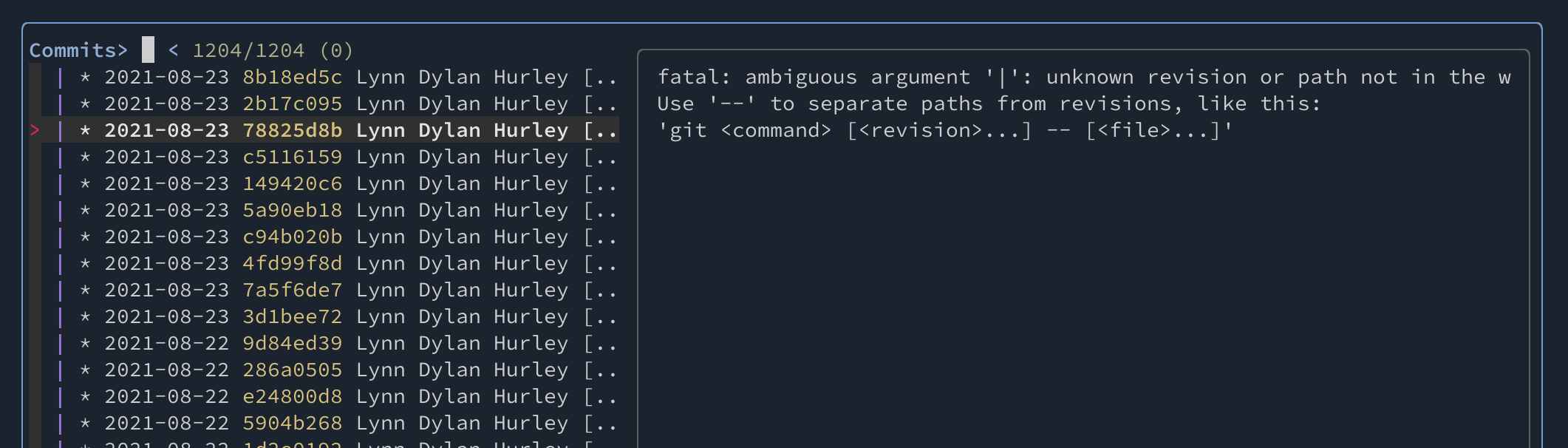Open the Commits prompt label
This screenshot has height=448, width=1568.
pyautogui.click(x=76, y=49)
